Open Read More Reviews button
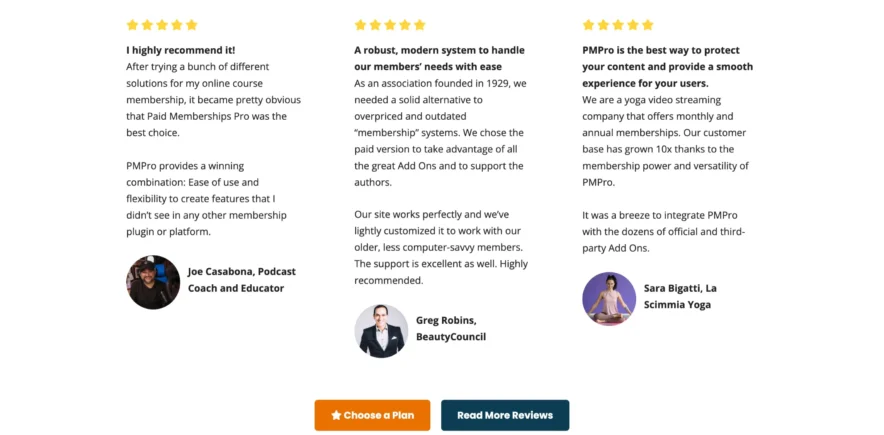This screenshot has width=884, height=435. click(x=504, y=415)
